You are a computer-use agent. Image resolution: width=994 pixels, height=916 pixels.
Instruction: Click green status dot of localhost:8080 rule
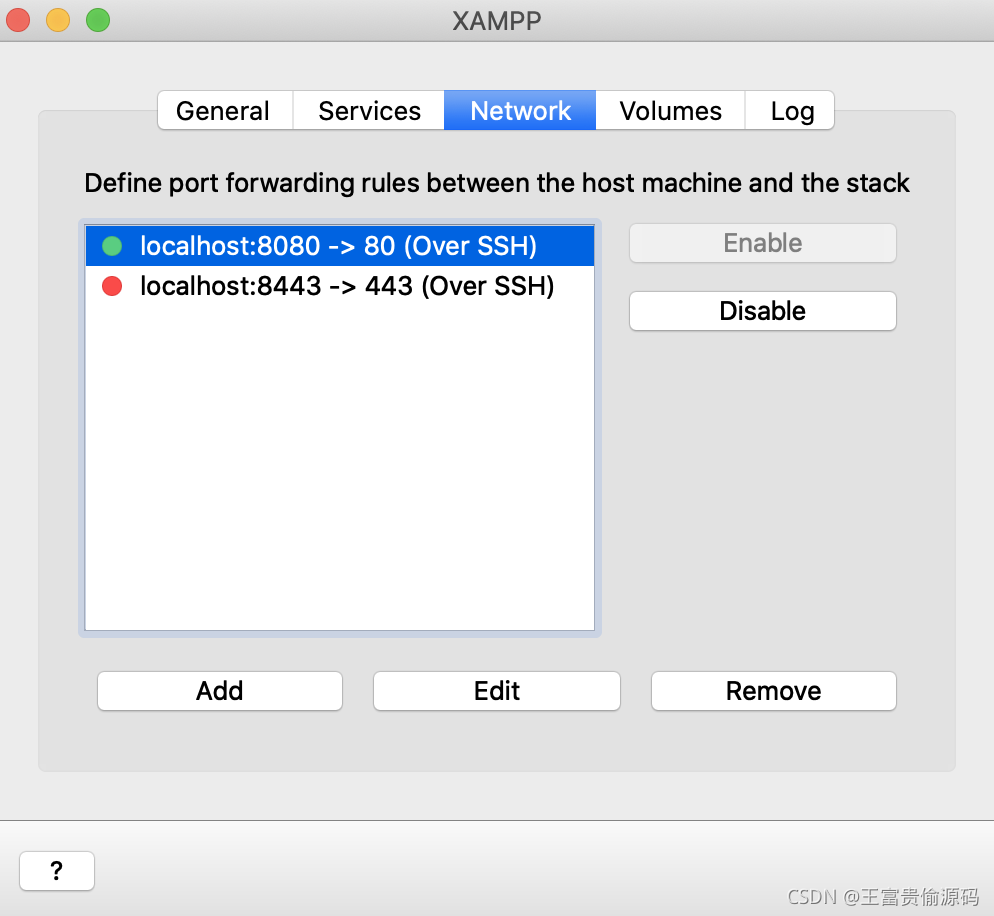point(112,246)
